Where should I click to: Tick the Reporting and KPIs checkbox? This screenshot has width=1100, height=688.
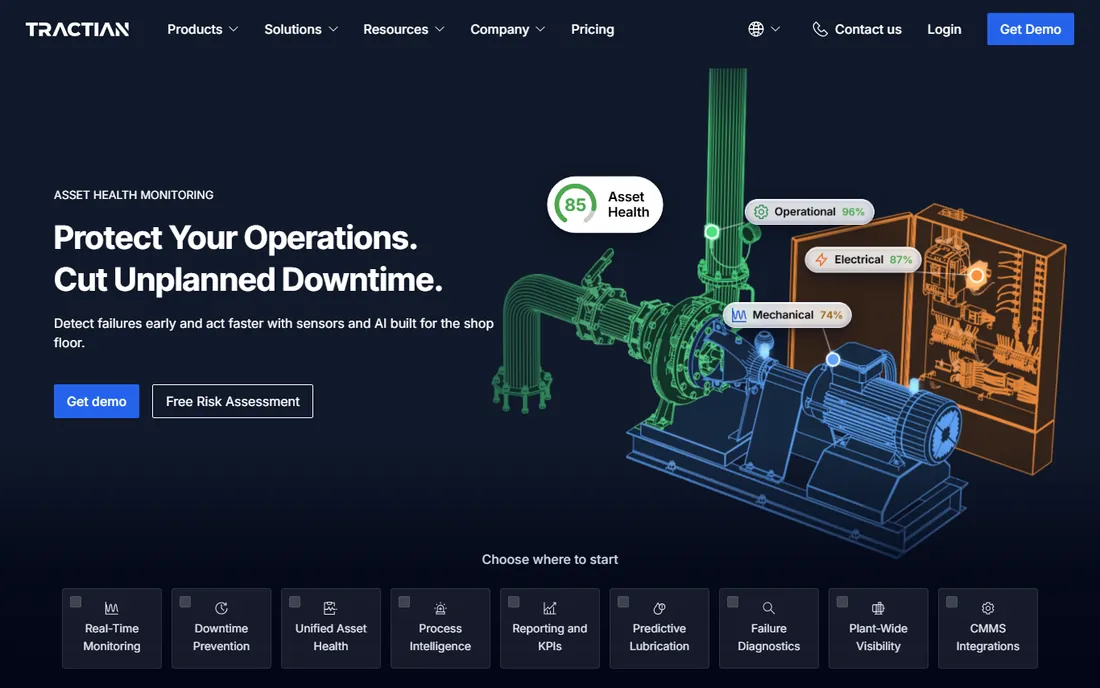514,602
